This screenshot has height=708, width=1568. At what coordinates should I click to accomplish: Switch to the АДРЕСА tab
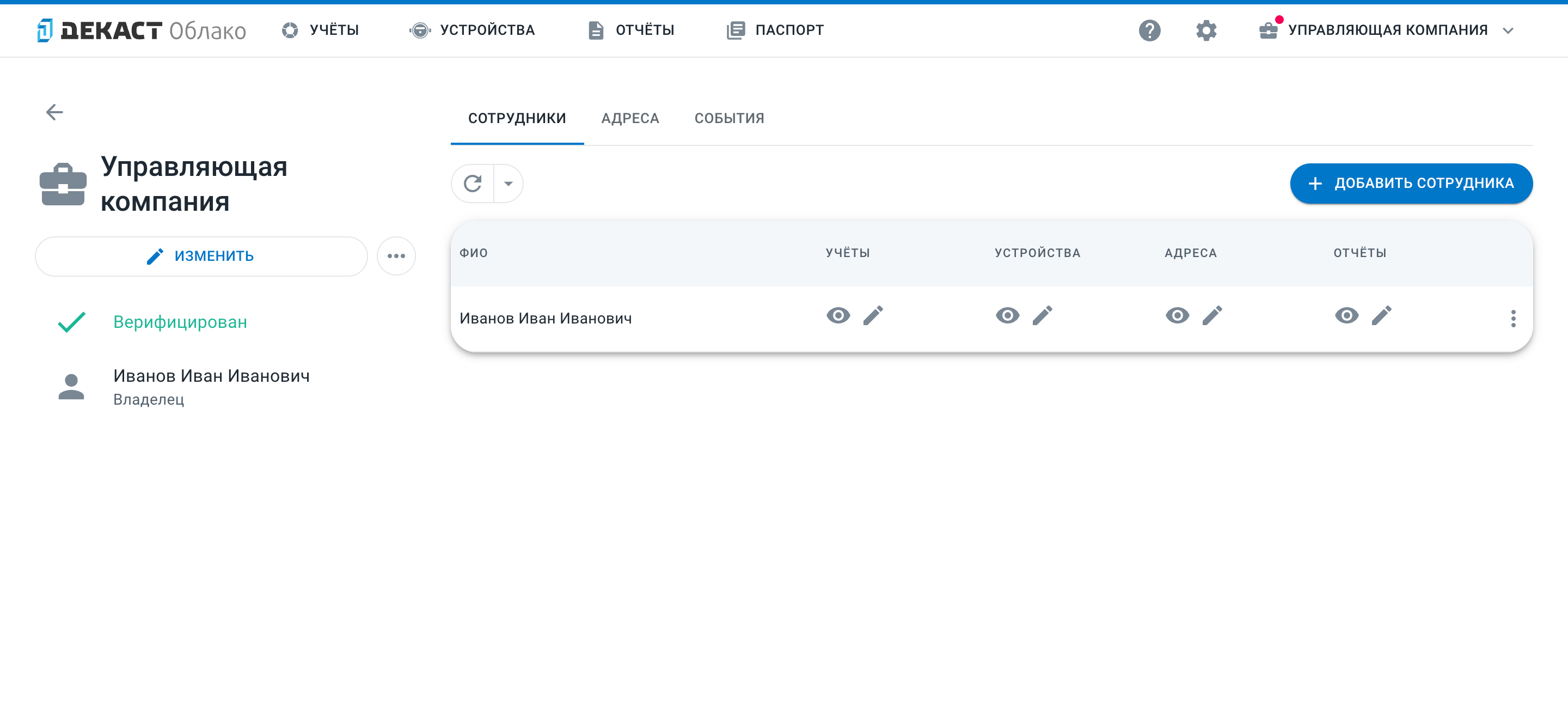[x=630, y=118]
